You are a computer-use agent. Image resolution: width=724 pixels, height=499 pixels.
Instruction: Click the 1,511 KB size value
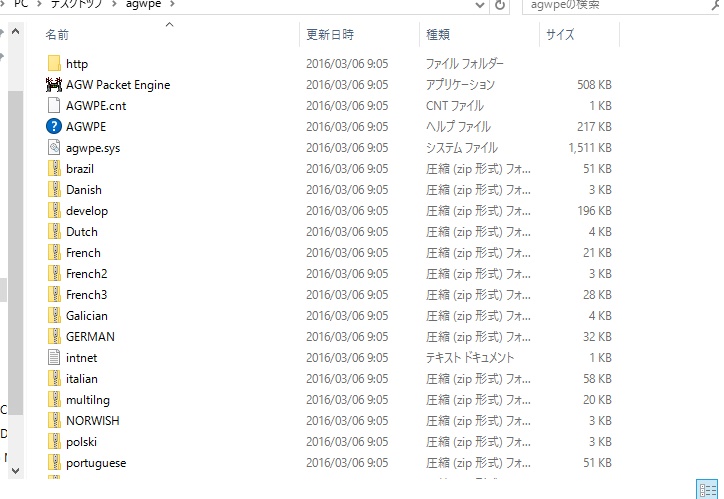point(590,148)
